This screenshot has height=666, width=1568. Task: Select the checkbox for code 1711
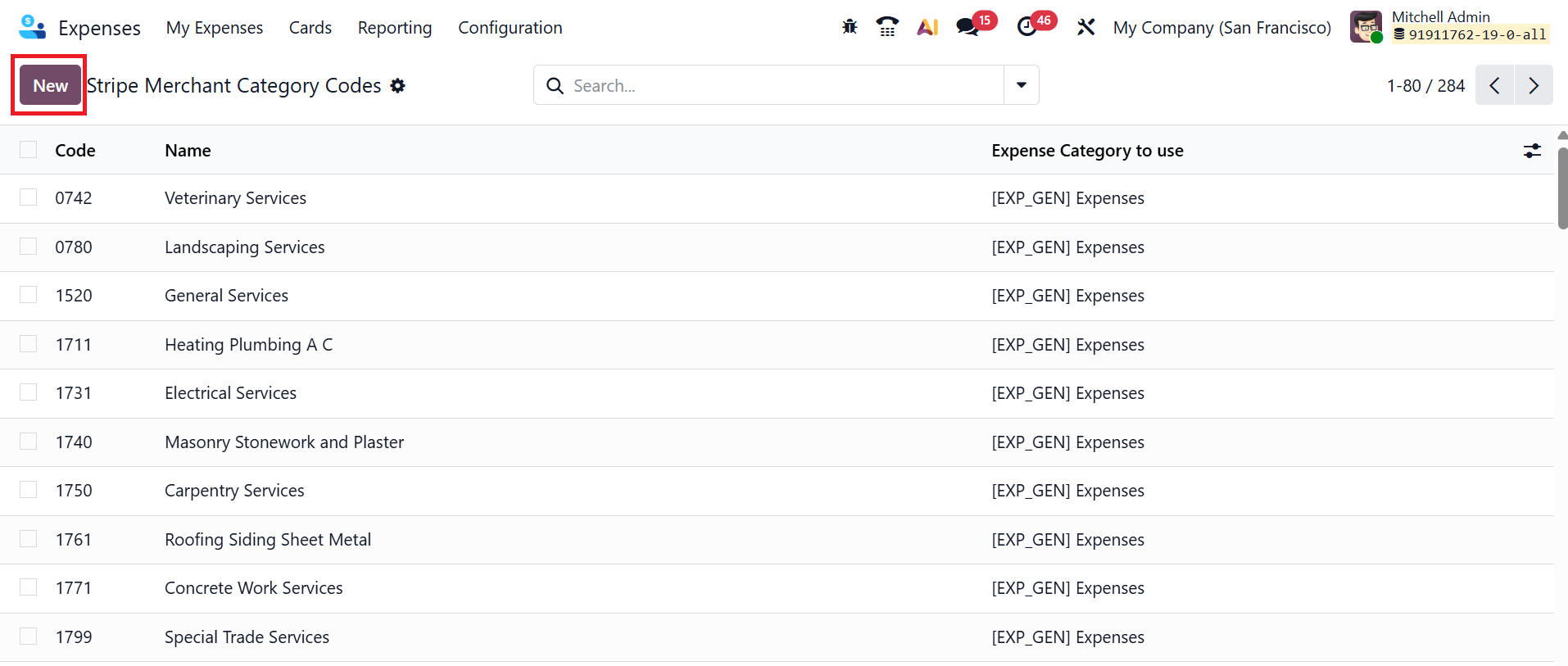(x=29, y=344)
